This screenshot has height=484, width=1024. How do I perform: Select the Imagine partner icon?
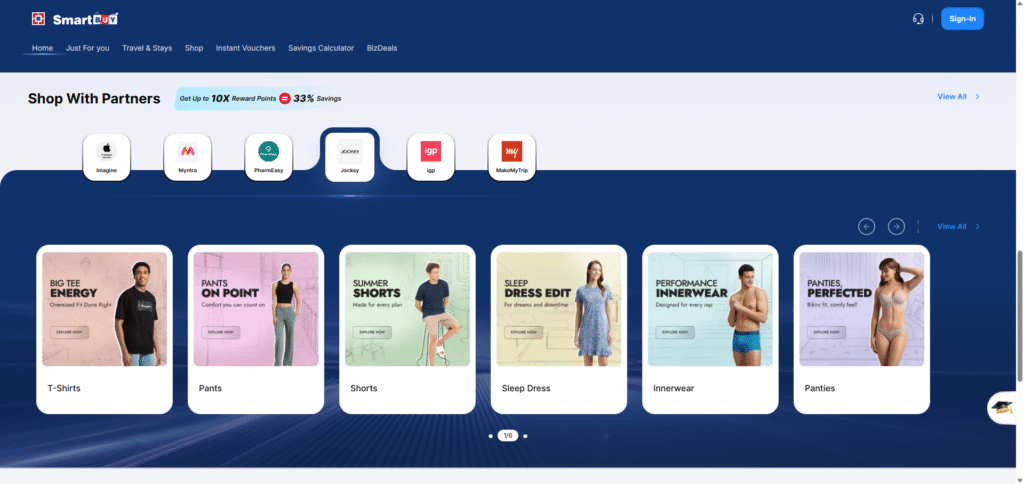coord(106,157)
